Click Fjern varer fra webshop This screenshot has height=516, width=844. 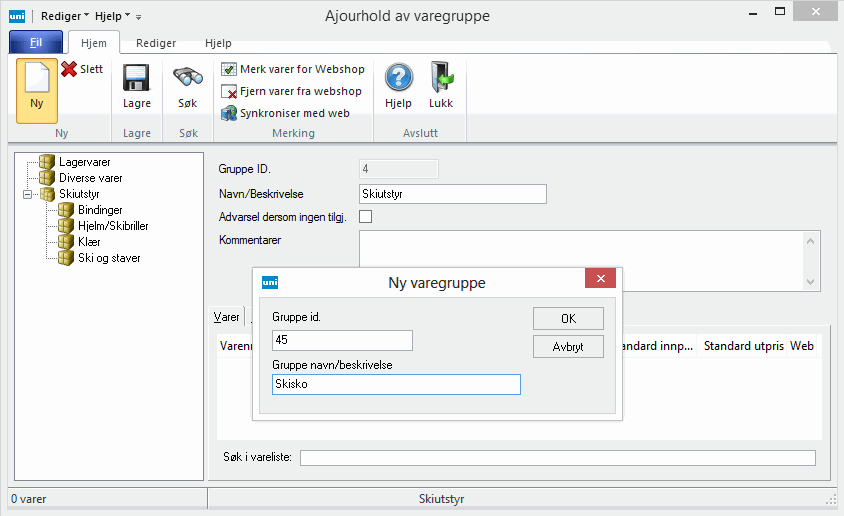pyautogui.click(x=291, y=91)
